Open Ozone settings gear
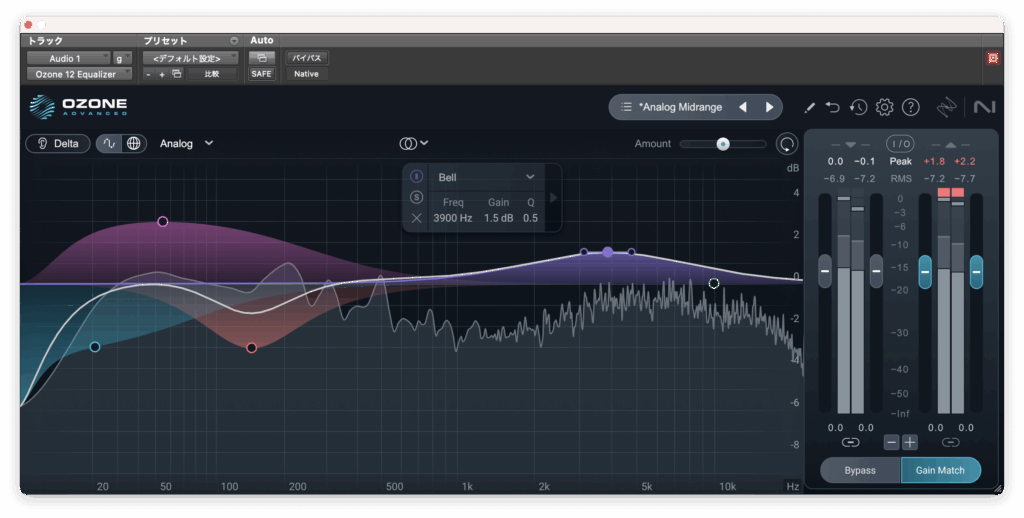Viewport: 1024px width, 518px height. tap(884, 107)
